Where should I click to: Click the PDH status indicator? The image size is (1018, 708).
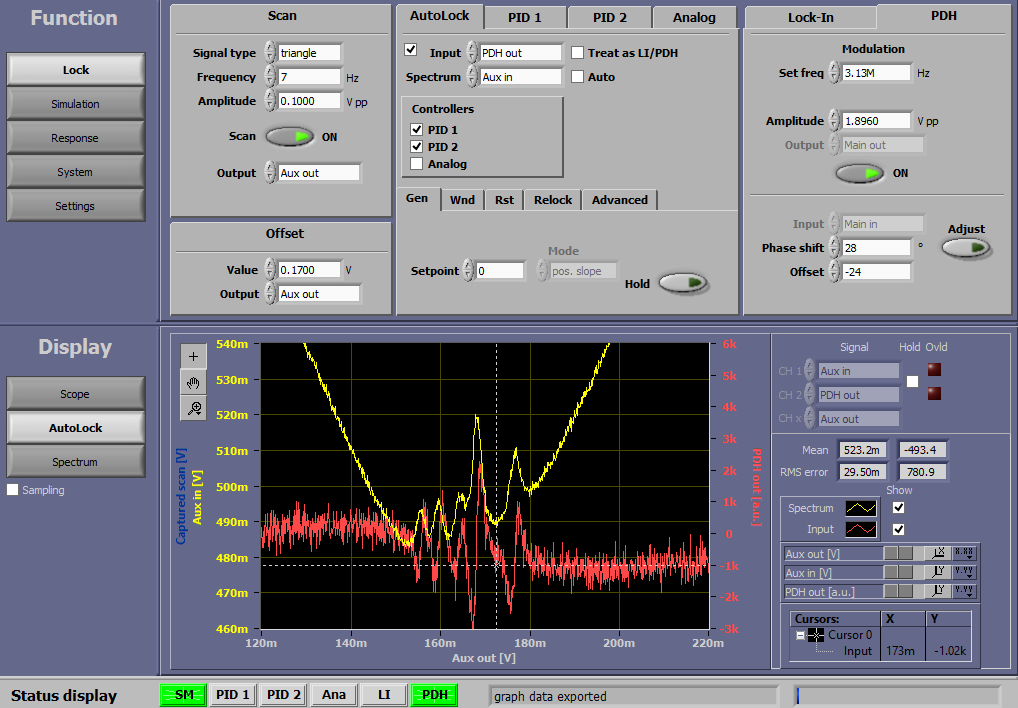click(434, 695)
